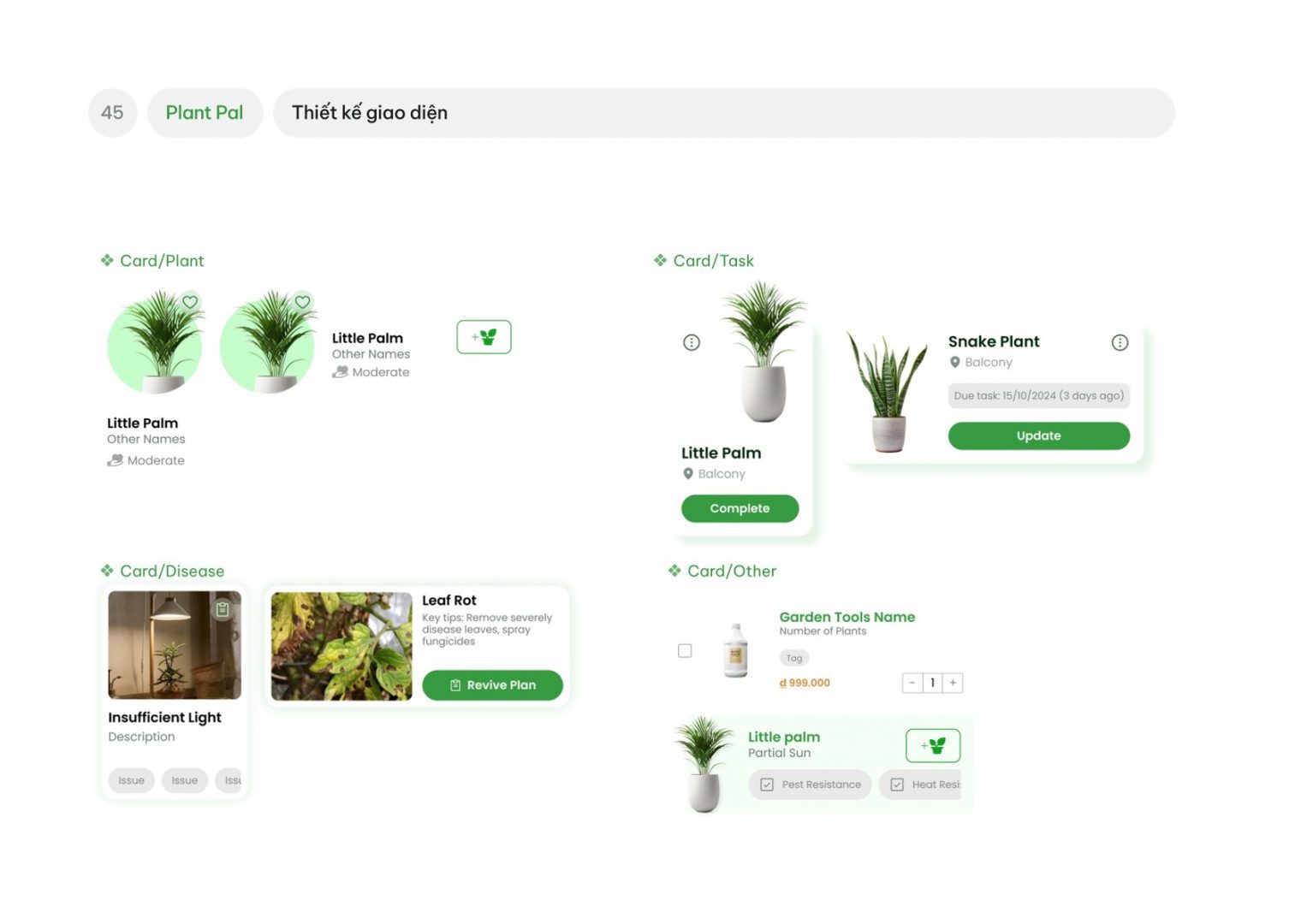Open info menu on Little Palm task card
1307x924 pixels.
pos(692,343)
